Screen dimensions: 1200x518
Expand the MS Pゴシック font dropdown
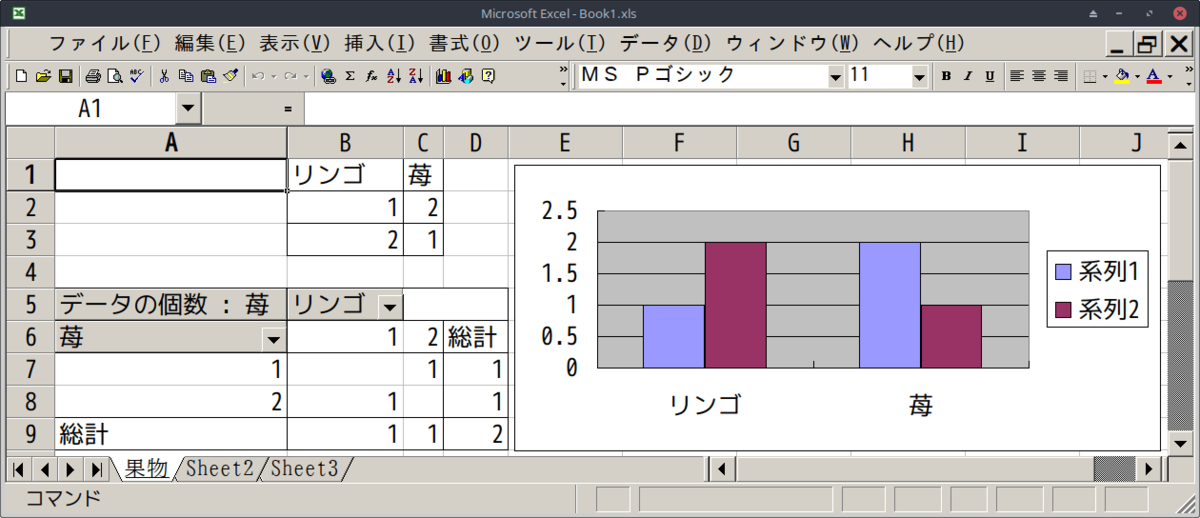pyautogui.click(x=836, y=76)
